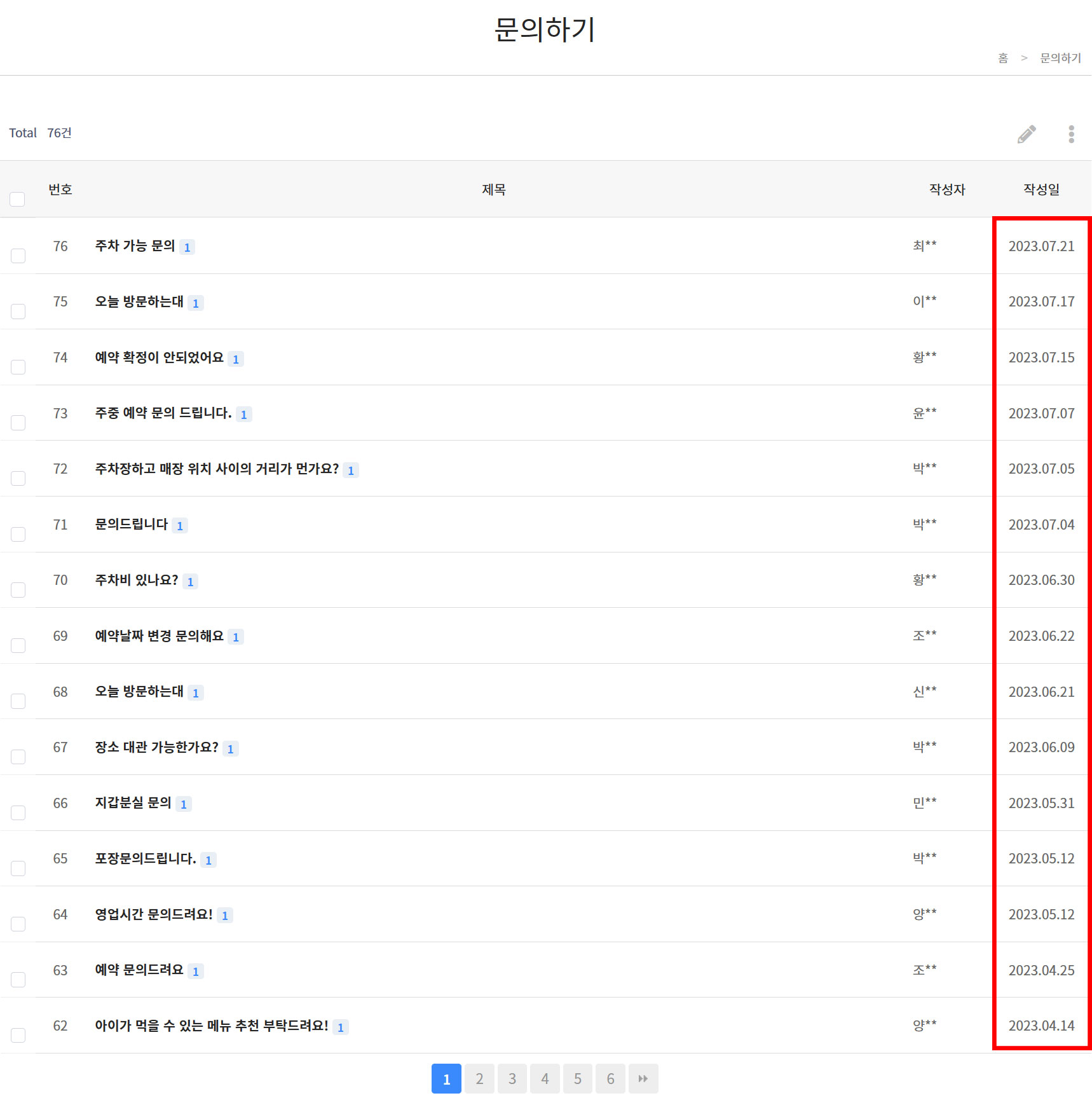This screenshot has width=1092, height=1098.
Task: Click reply count badge on post 76
Action: click(x=187, y=247)
